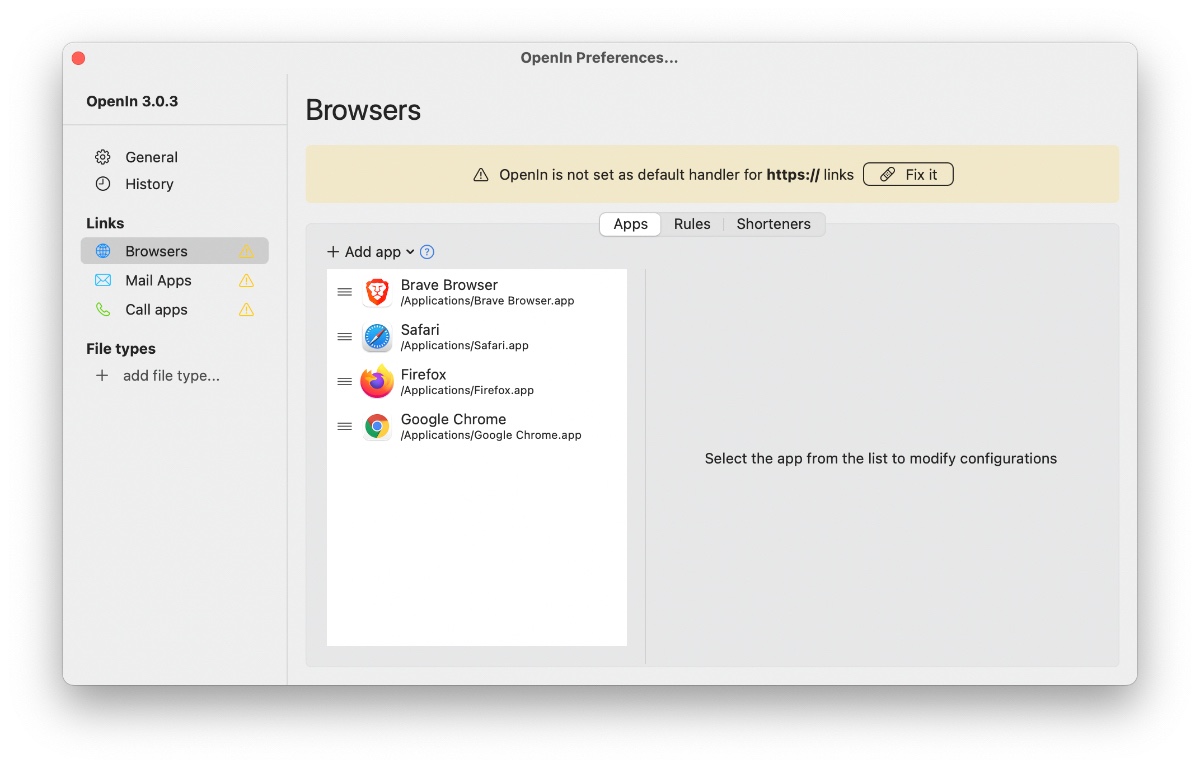Click the Google Chrome reorder handle
The image size is (1200, 768).
pos(345,427)
